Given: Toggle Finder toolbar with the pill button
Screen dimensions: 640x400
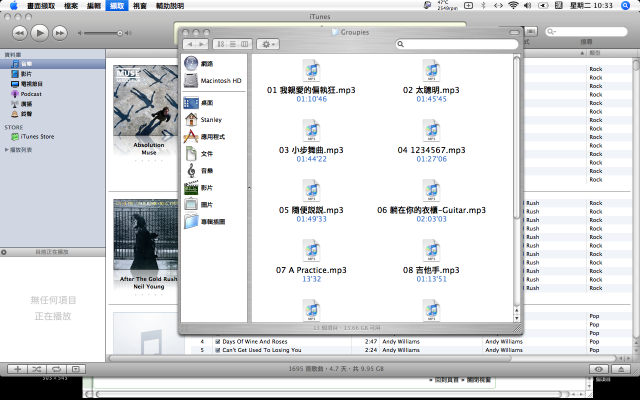Looking at the screenshot, I should (x=514, y=32).
